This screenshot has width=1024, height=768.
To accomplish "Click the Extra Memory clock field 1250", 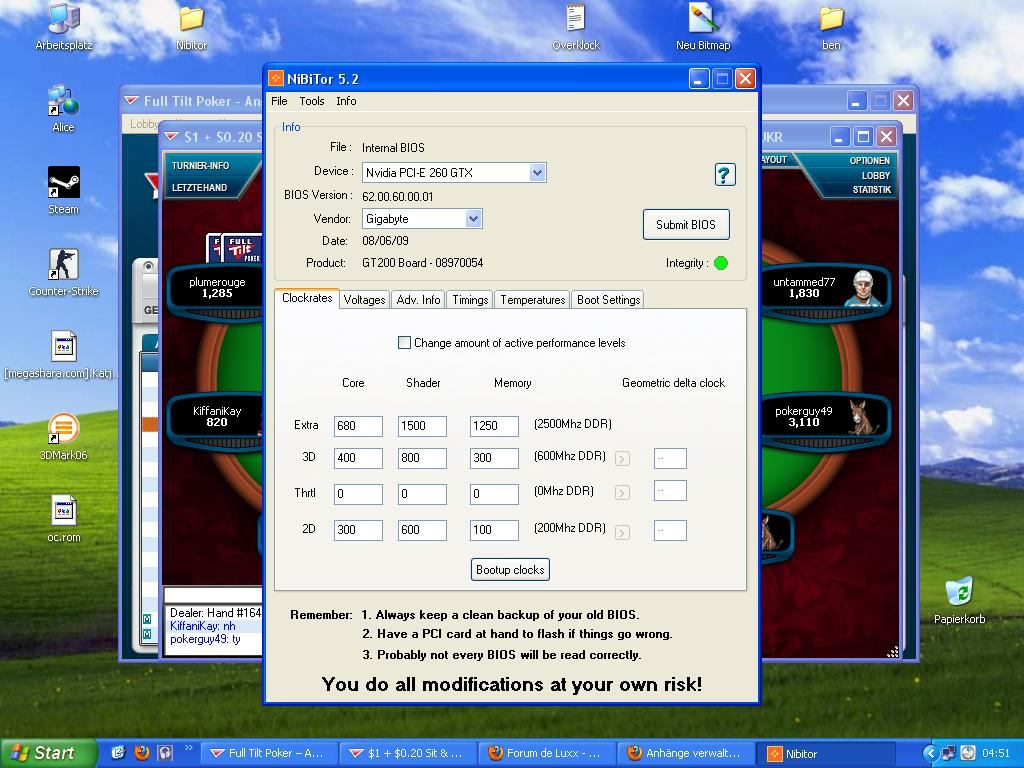I will click(494, 426).
